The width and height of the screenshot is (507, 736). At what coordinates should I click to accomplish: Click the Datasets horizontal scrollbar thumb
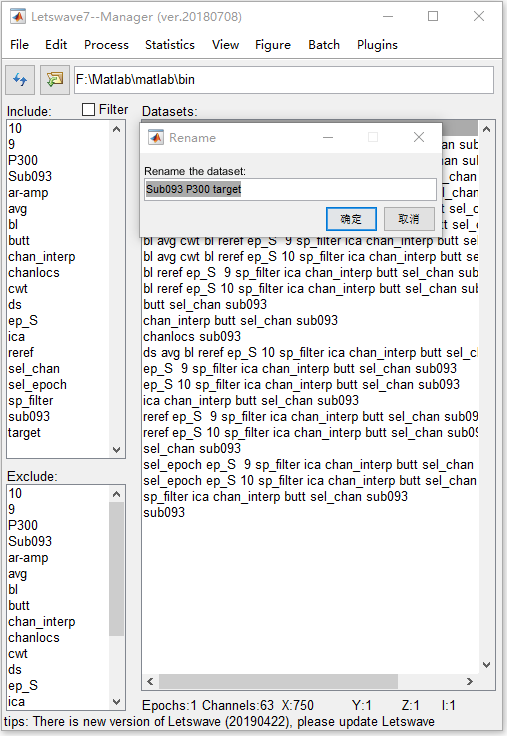coord(278,681)
